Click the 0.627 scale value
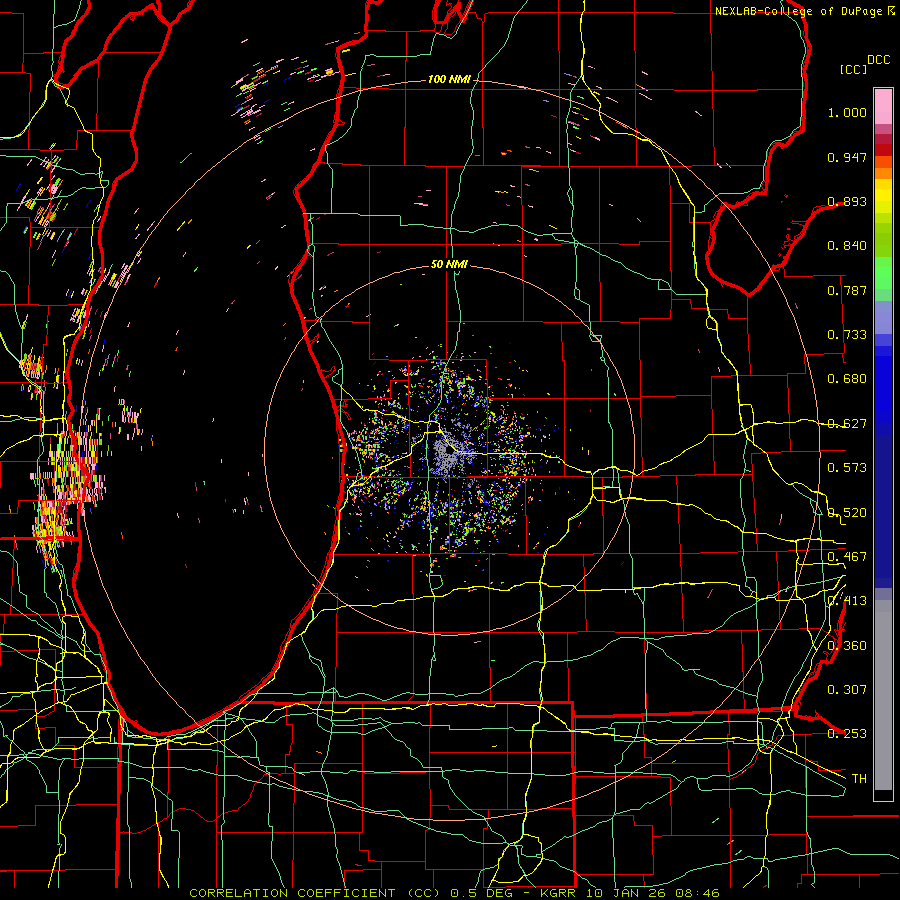Viewport: 900px width, 900px height. click(847, 424)
